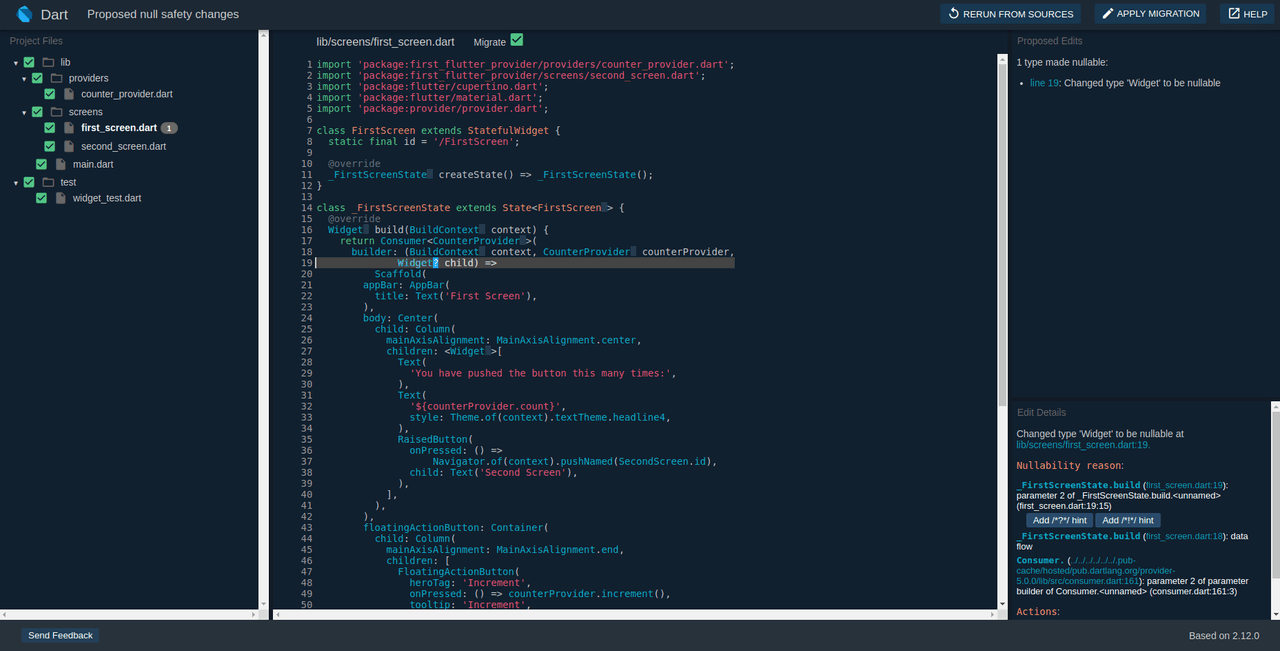Click the main.dart file icon
Viewport: 1280px width, 651px height.
click(61, 164)
